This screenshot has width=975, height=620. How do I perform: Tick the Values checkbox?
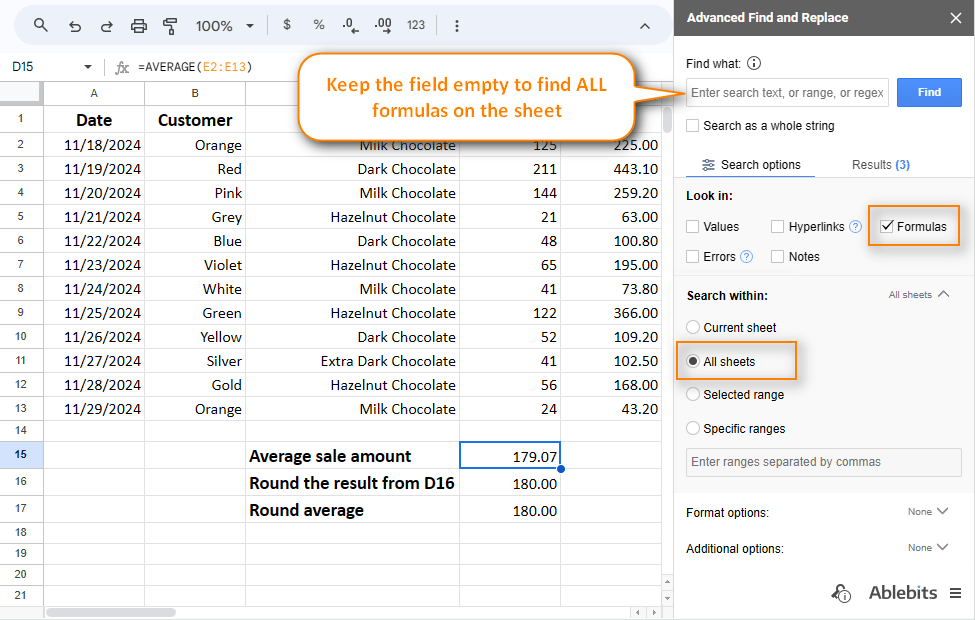[693, 226]
